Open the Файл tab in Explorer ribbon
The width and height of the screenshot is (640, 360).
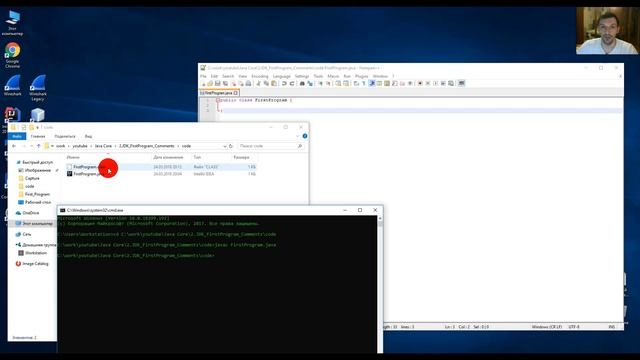point(17,136)
